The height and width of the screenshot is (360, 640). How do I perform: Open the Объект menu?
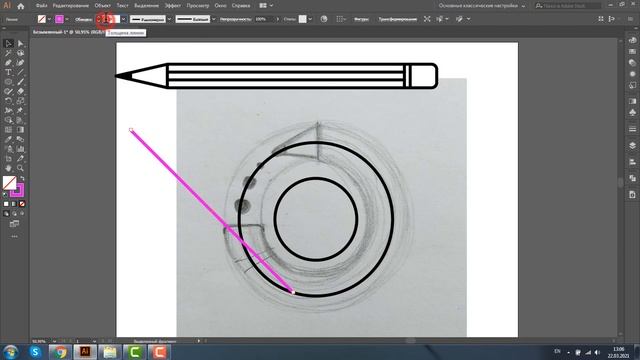coord(102,6)
